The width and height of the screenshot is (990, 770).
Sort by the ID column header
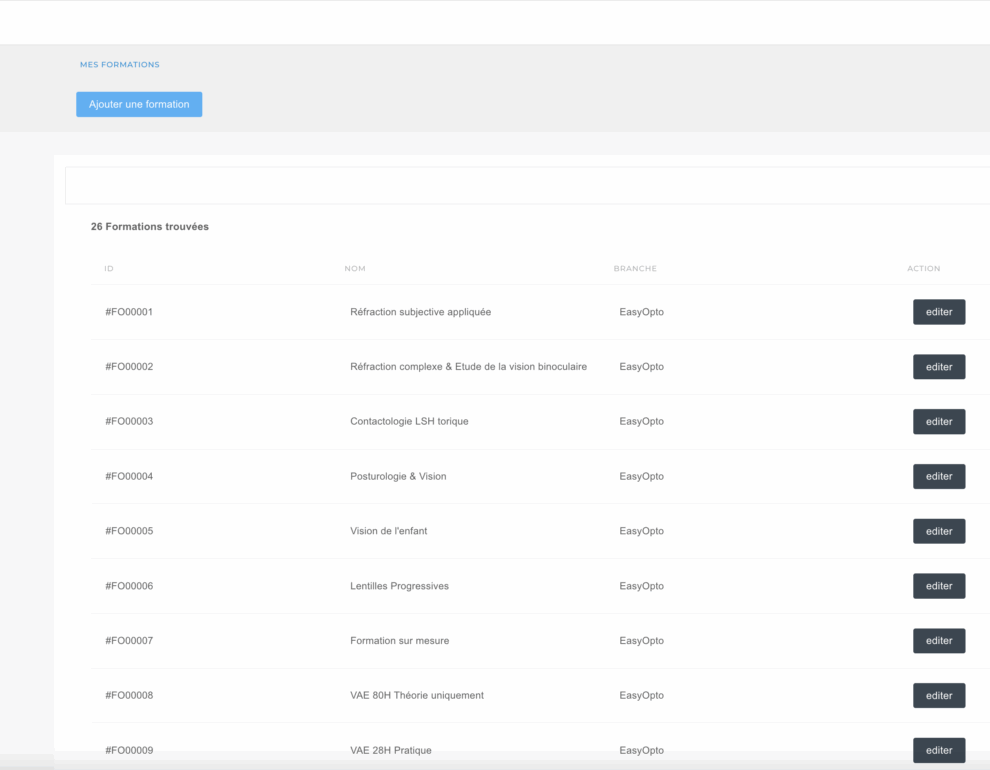point(109,268)
